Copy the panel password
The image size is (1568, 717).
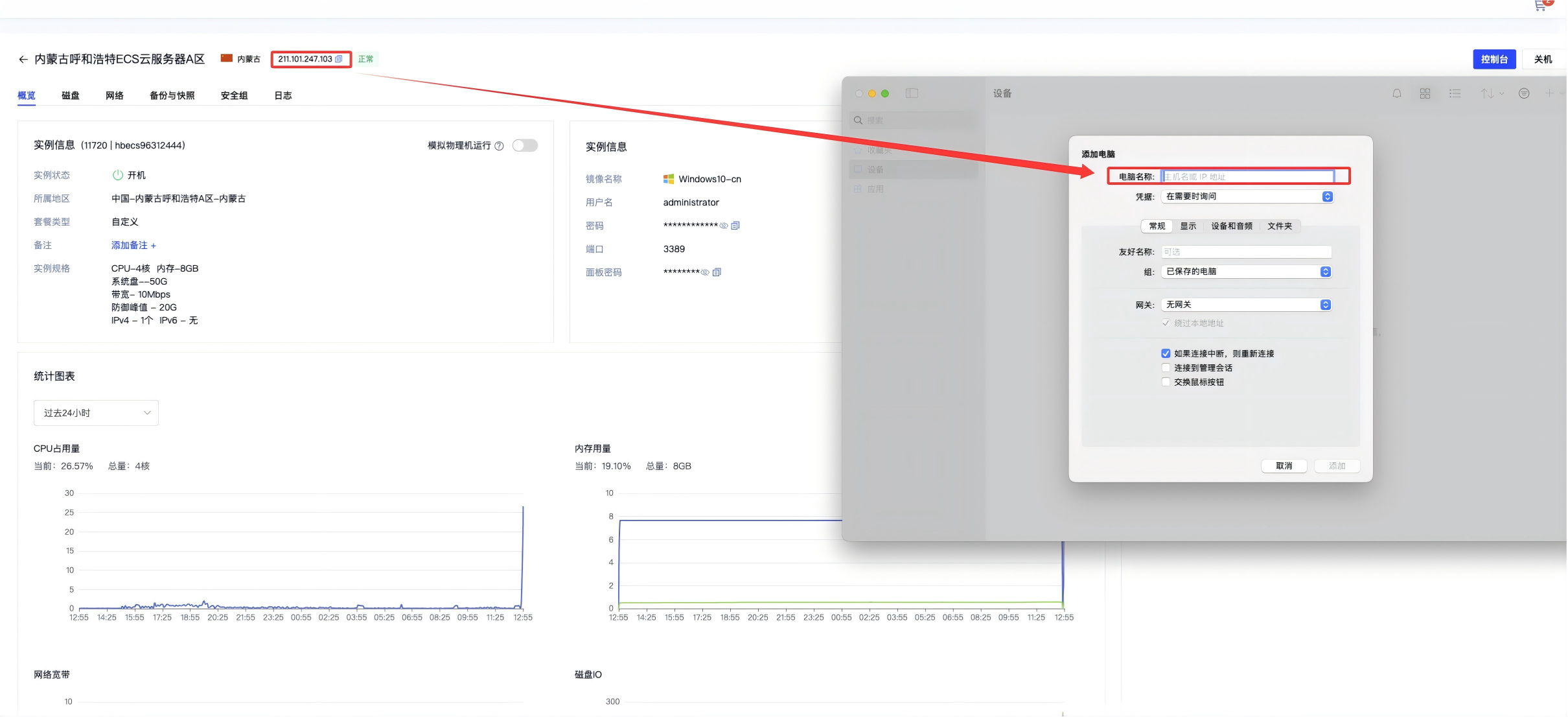click(717, 272)
